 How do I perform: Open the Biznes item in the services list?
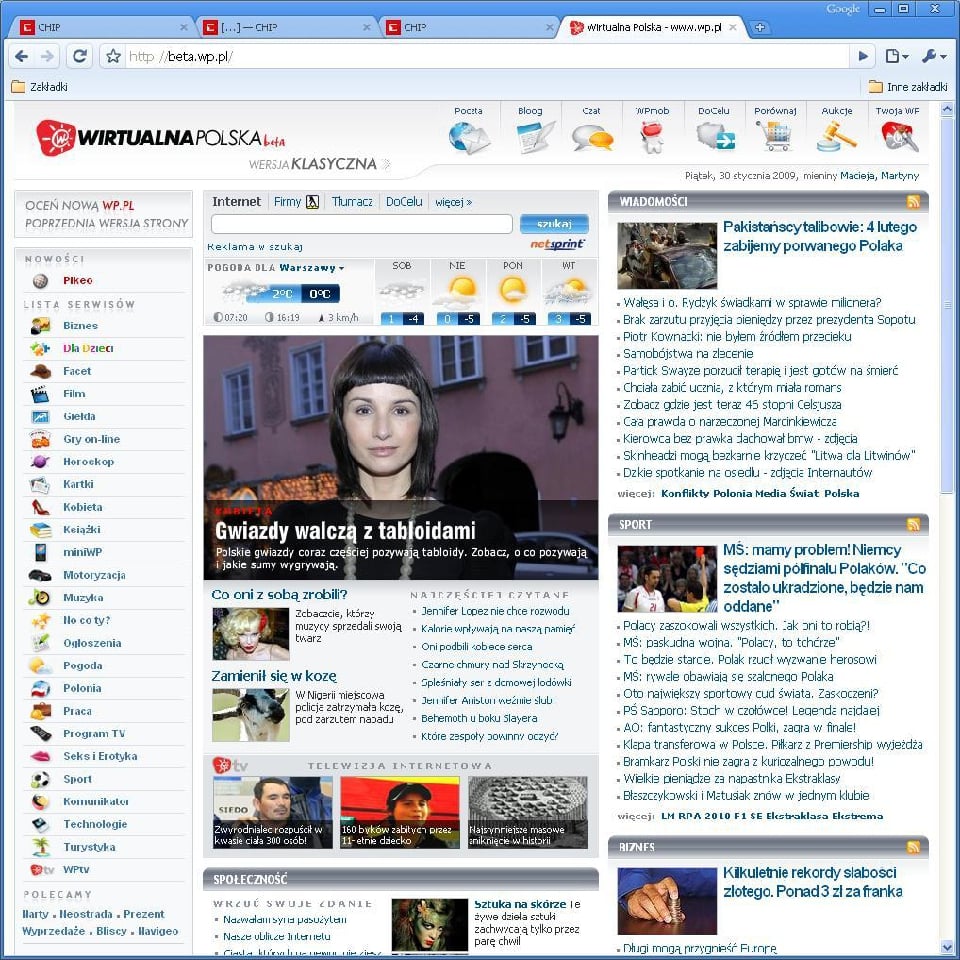(80, 325)
